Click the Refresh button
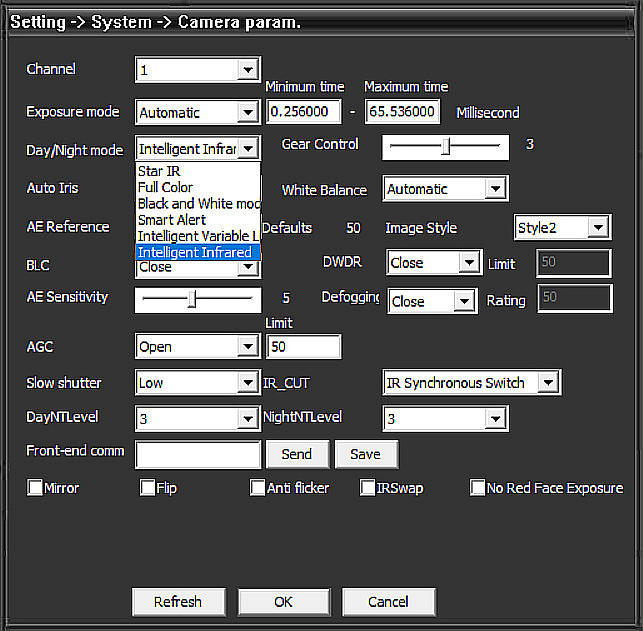 pyautogui.click(x=178, y=602)
